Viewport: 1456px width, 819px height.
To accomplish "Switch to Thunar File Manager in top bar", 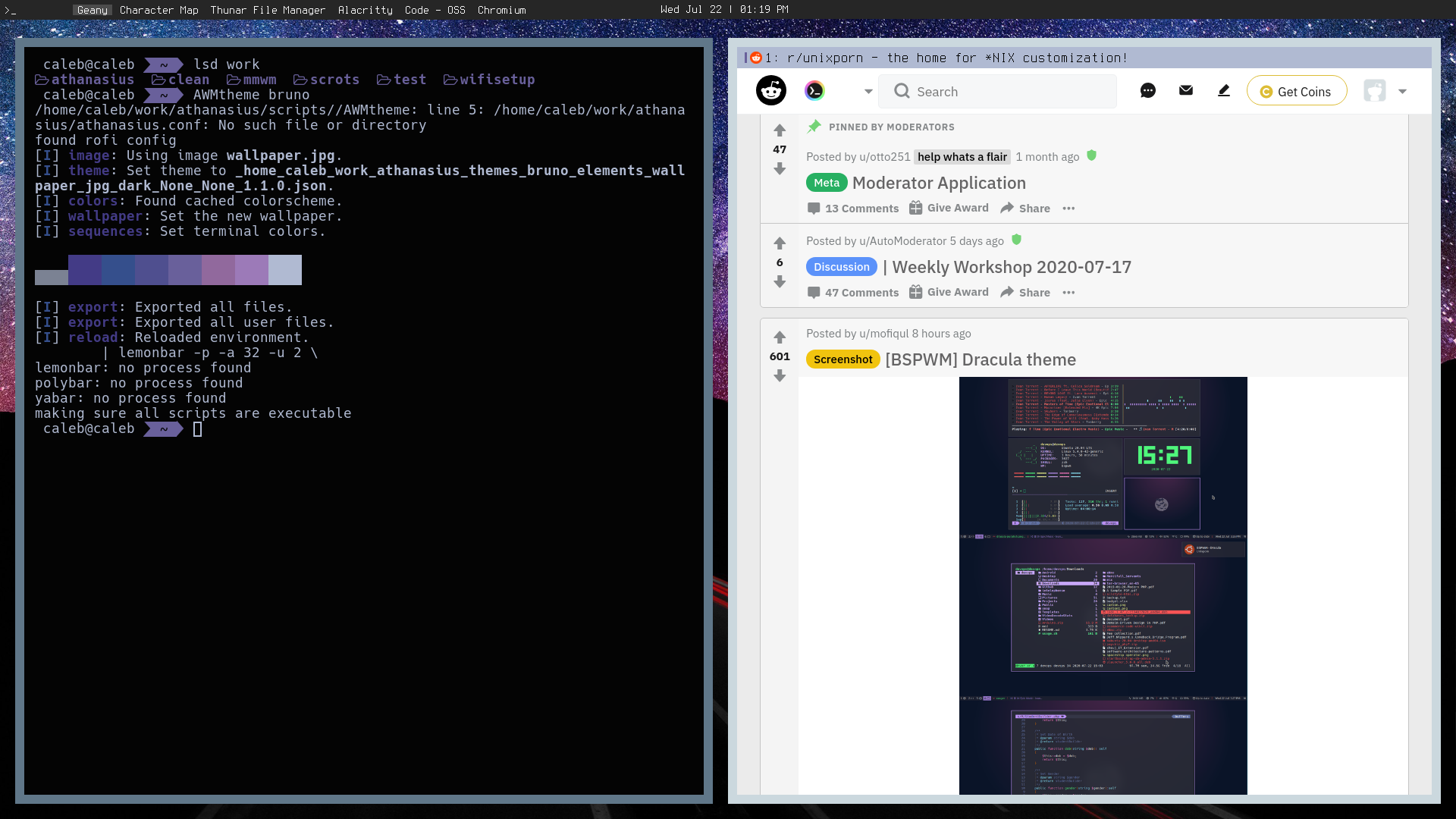I will tap(268, 10).
